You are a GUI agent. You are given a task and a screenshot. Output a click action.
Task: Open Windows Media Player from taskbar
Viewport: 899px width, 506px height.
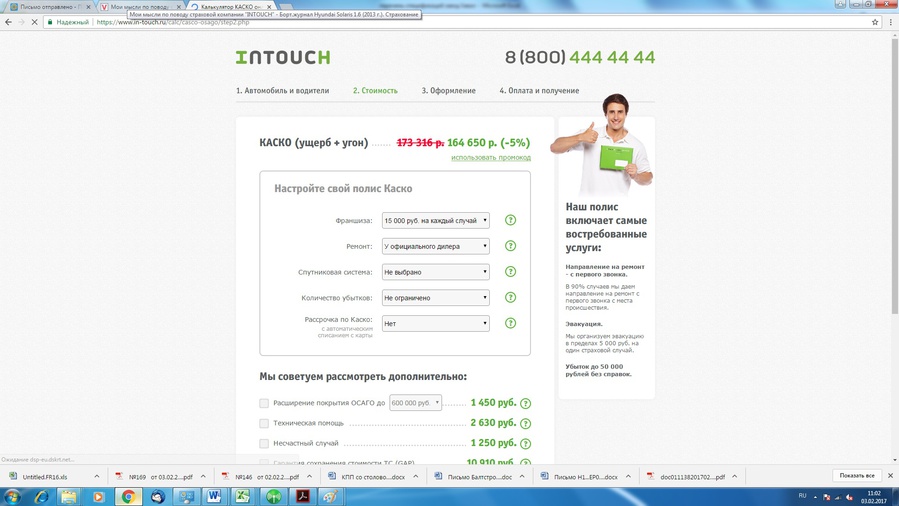point(98,496)
